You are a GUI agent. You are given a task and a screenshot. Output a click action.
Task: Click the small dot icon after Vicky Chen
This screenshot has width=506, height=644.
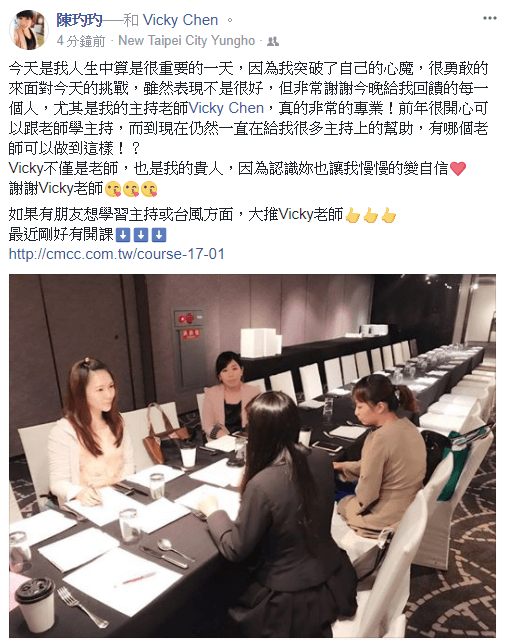point(230,20)
